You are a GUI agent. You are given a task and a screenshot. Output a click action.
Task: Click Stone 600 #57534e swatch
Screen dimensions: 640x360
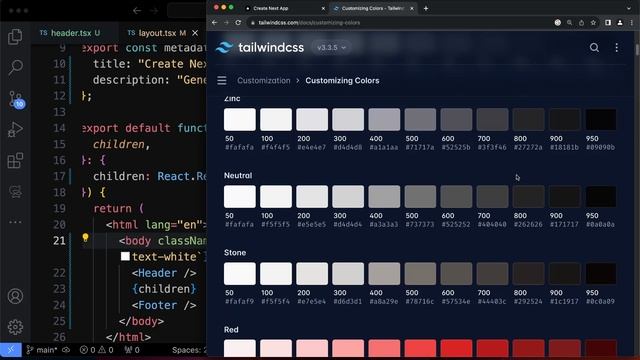click(x=456, y=273)
